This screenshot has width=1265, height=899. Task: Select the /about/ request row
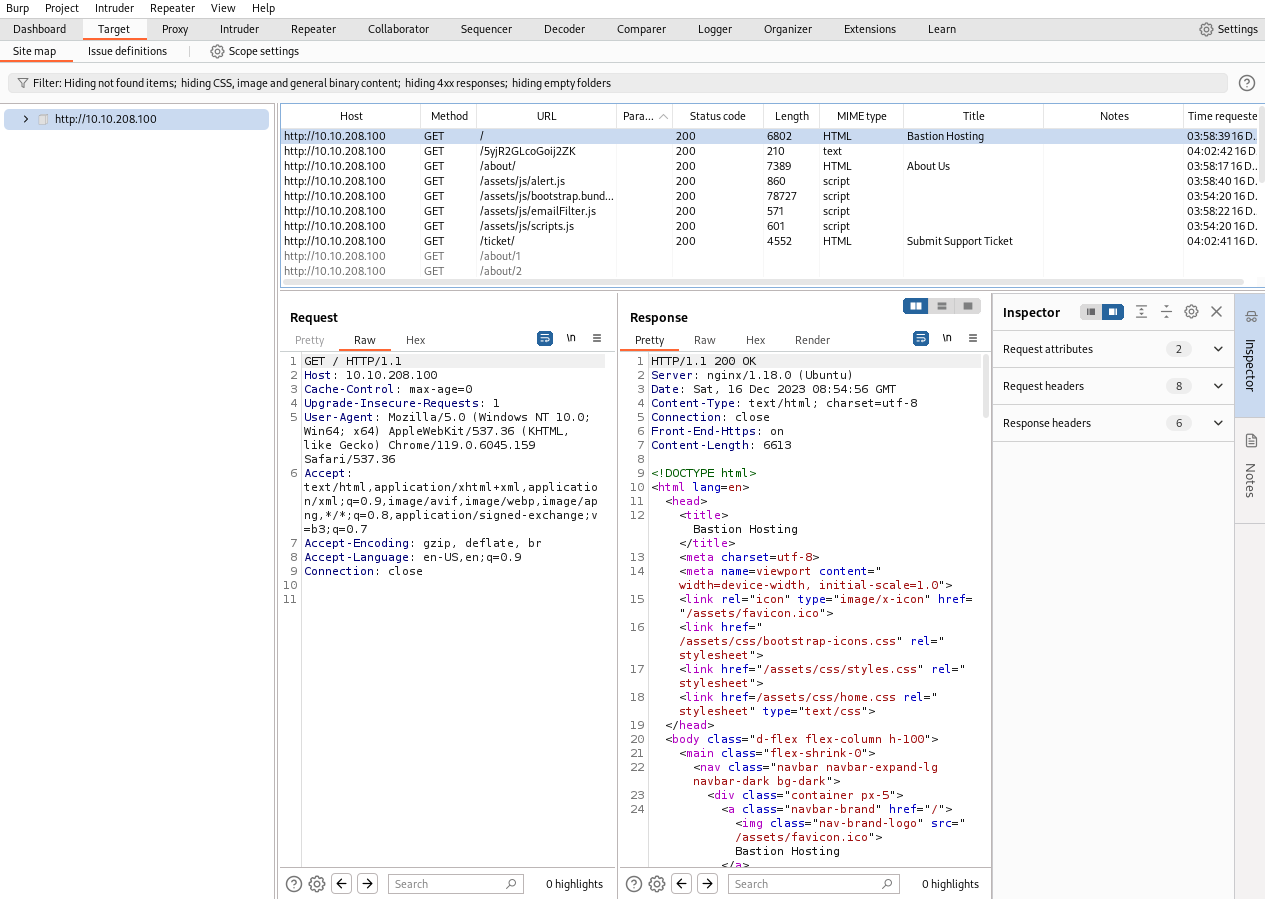click(768, 166)
